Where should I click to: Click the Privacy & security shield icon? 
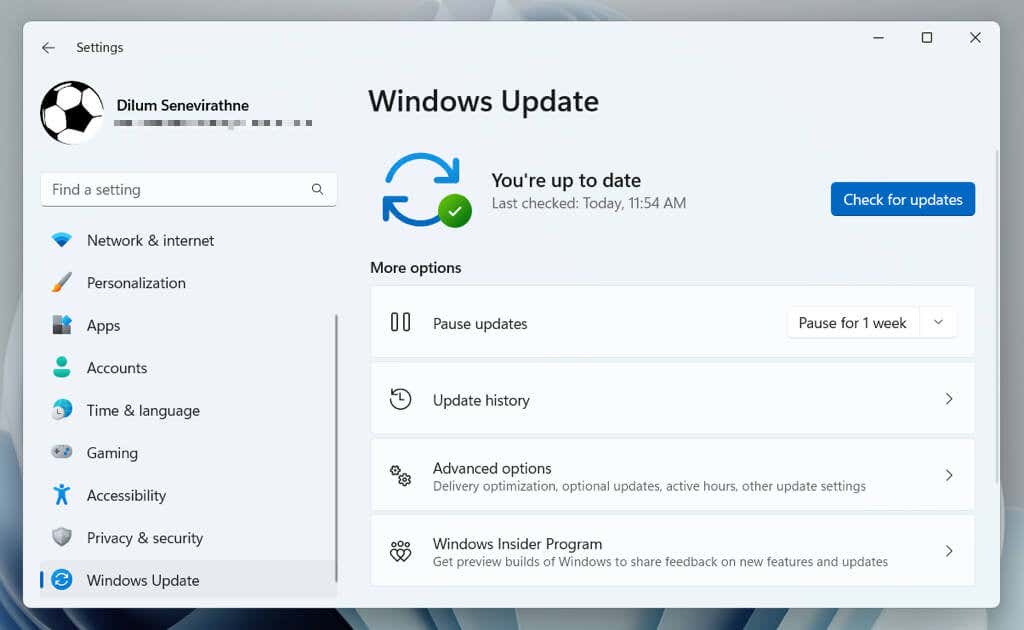(x=61, y=537)
